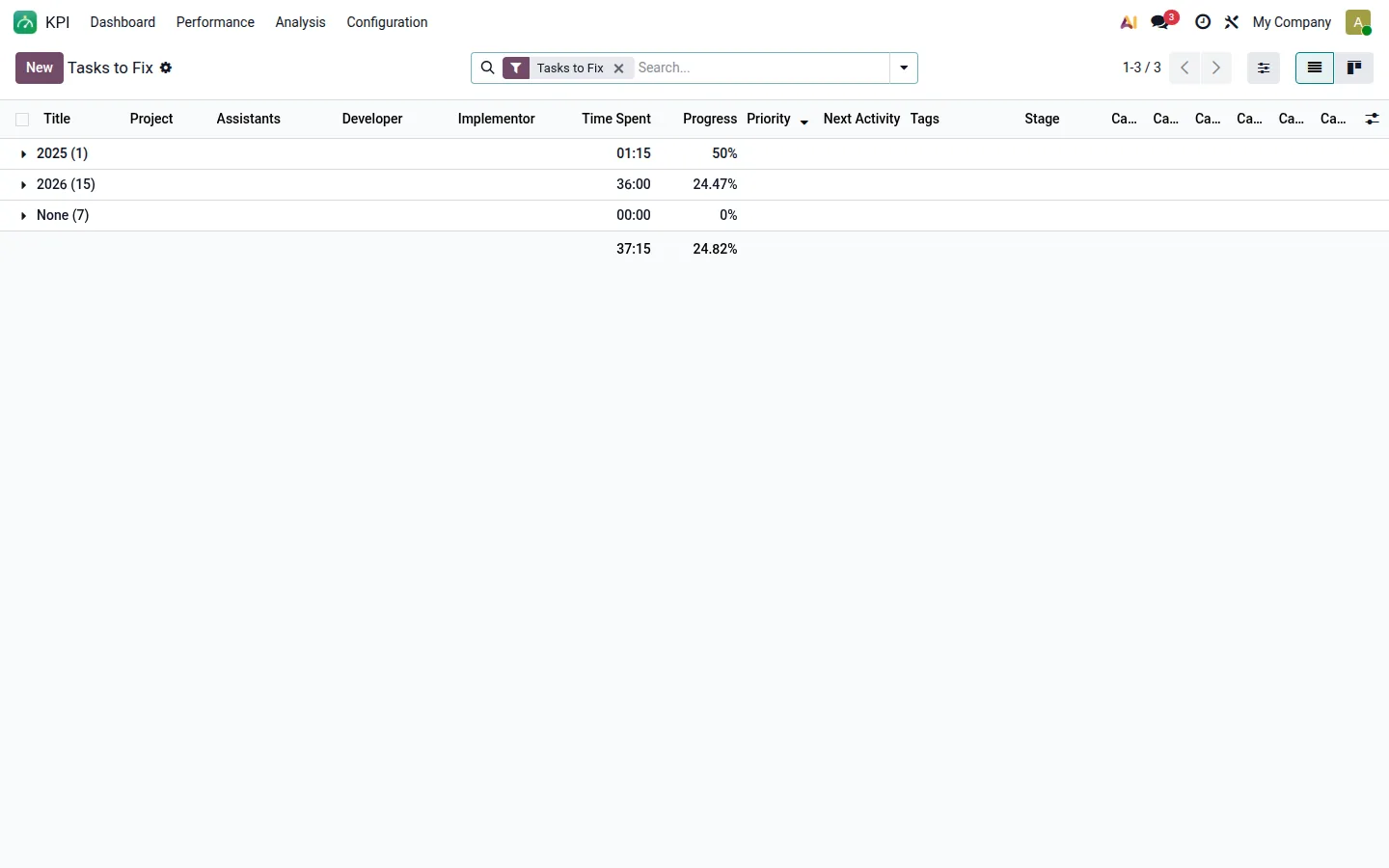Open the debug tools icon
1389x868 pixels.
coord(1232,22)
